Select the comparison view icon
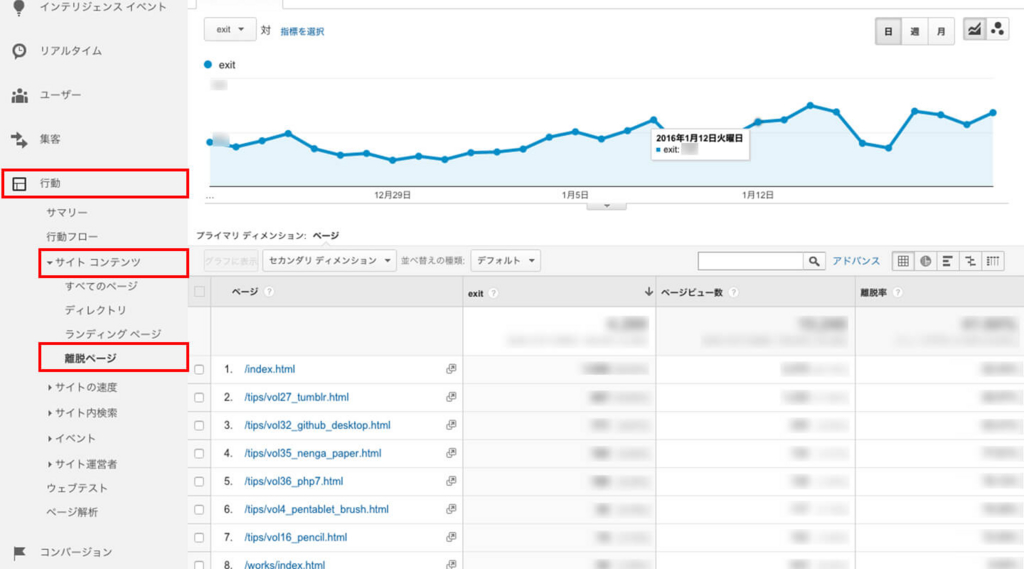Screen dimensions: 1024x569 point(970,261)
